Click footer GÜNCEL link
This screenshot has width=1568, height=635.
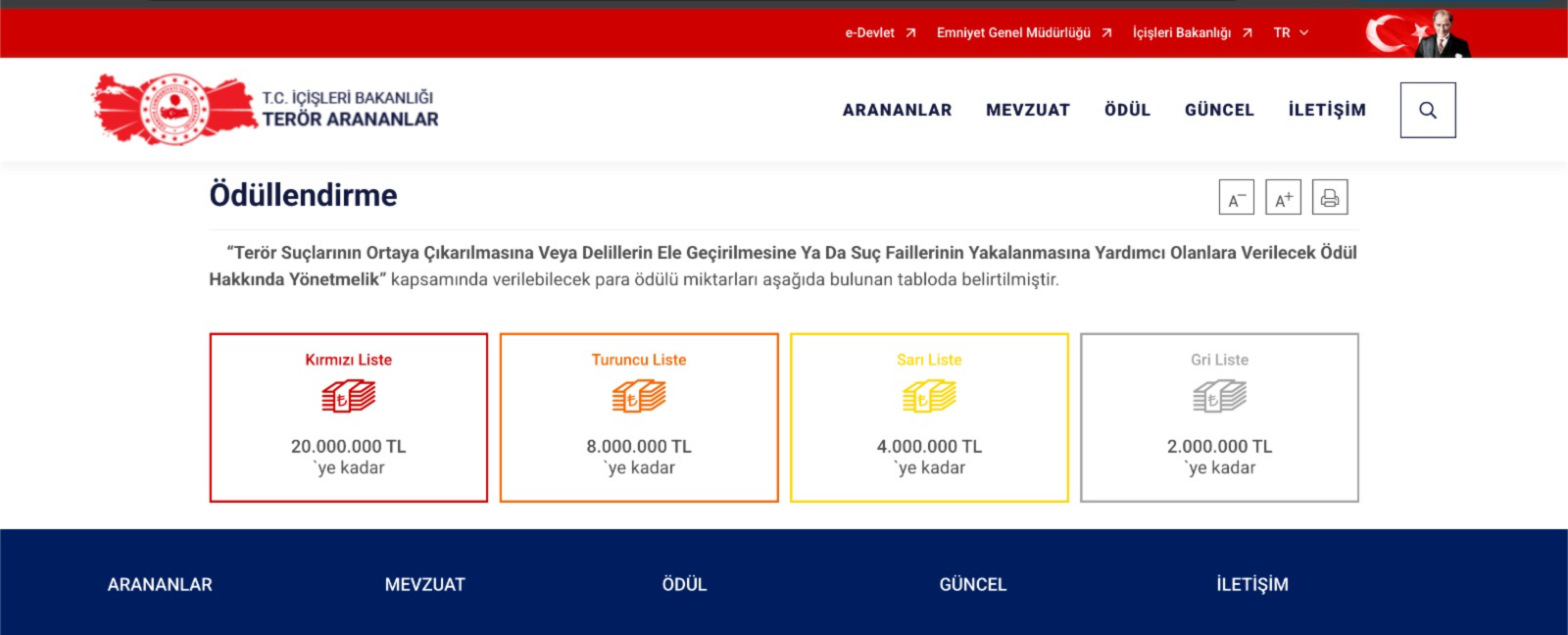click(x=973, y=585)
